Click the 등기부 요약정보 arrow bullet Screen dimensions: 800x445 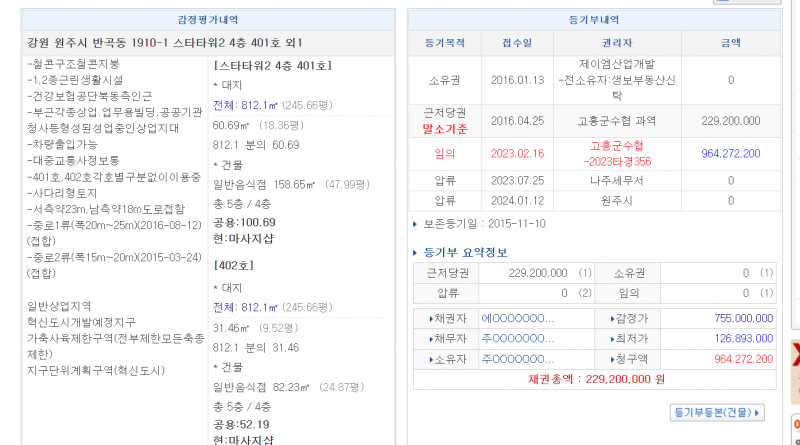[x=418, y=252]
